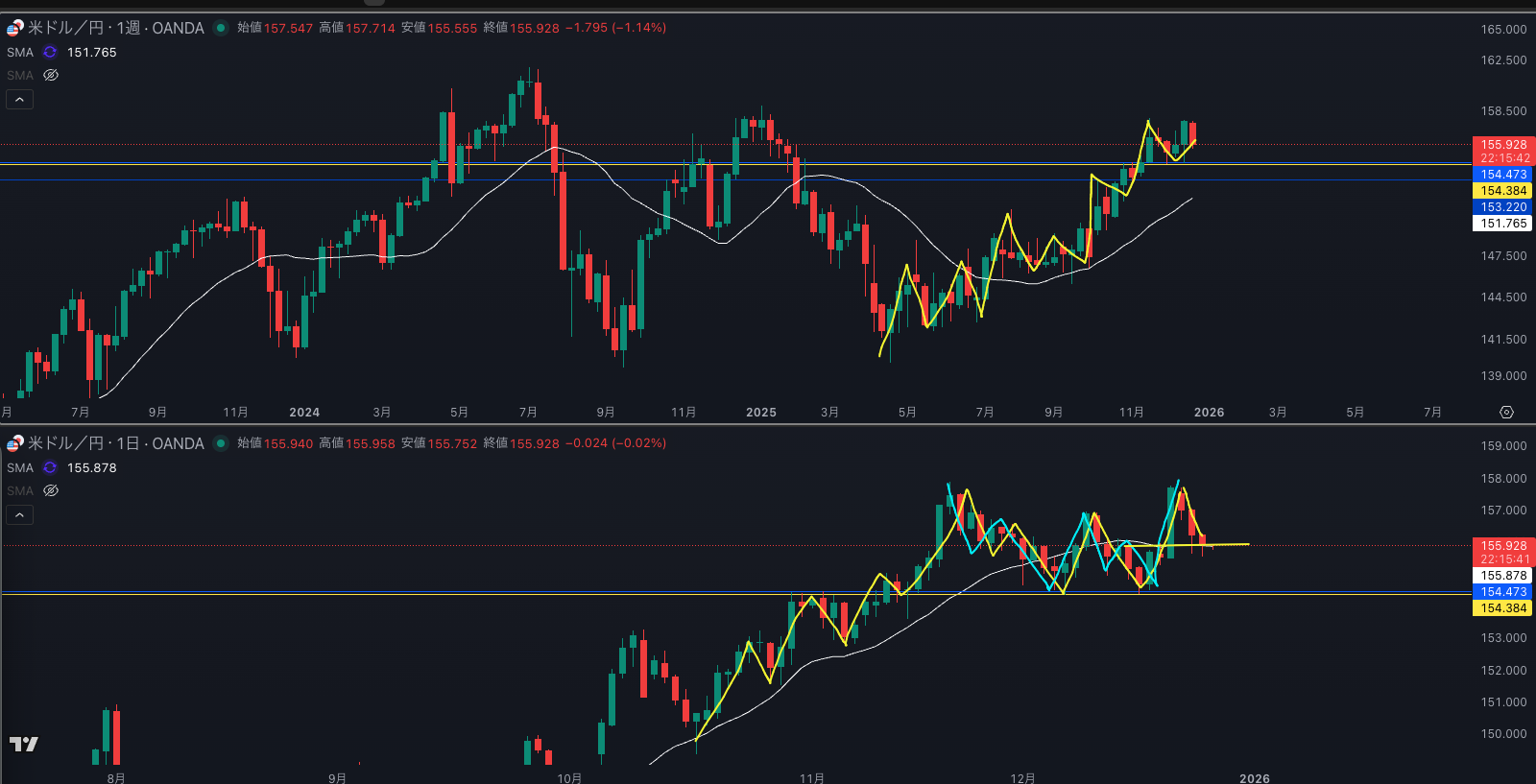Click the green market status dot on daily chart
Viewport: 1536px width, 784px height.
point(221,443)
